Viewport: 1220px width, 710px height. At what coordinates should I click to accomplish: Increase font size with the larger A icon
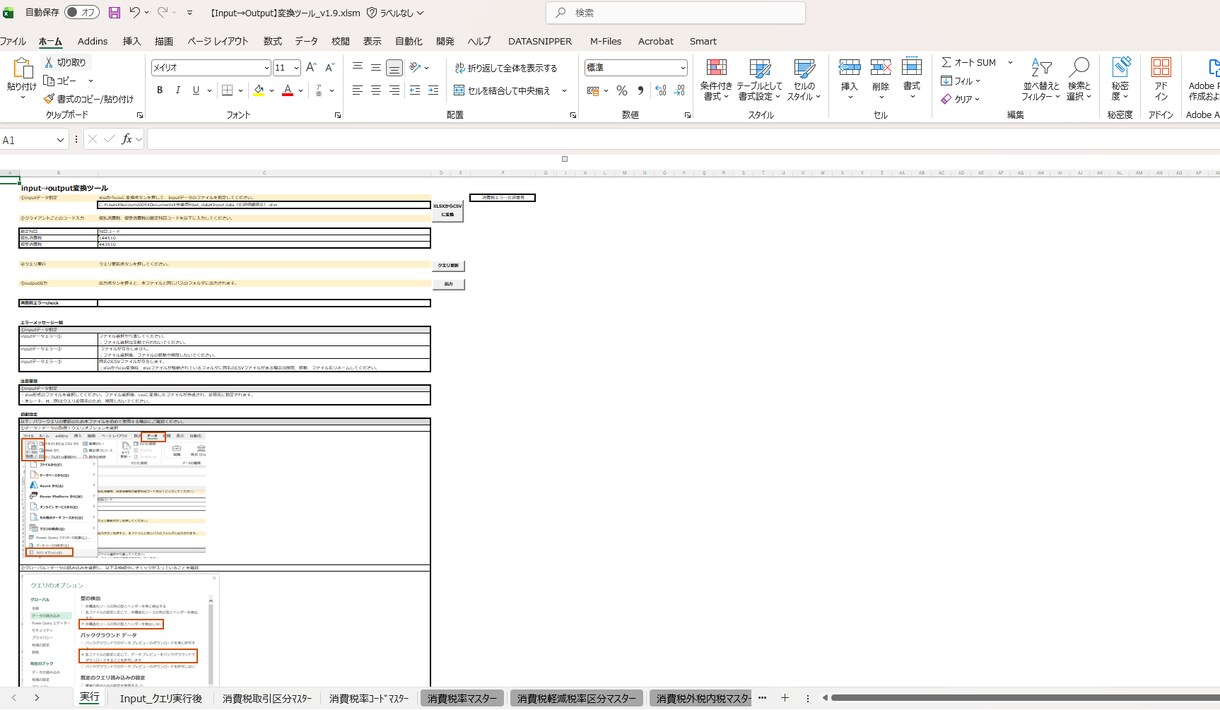click(x=311, y=67)
